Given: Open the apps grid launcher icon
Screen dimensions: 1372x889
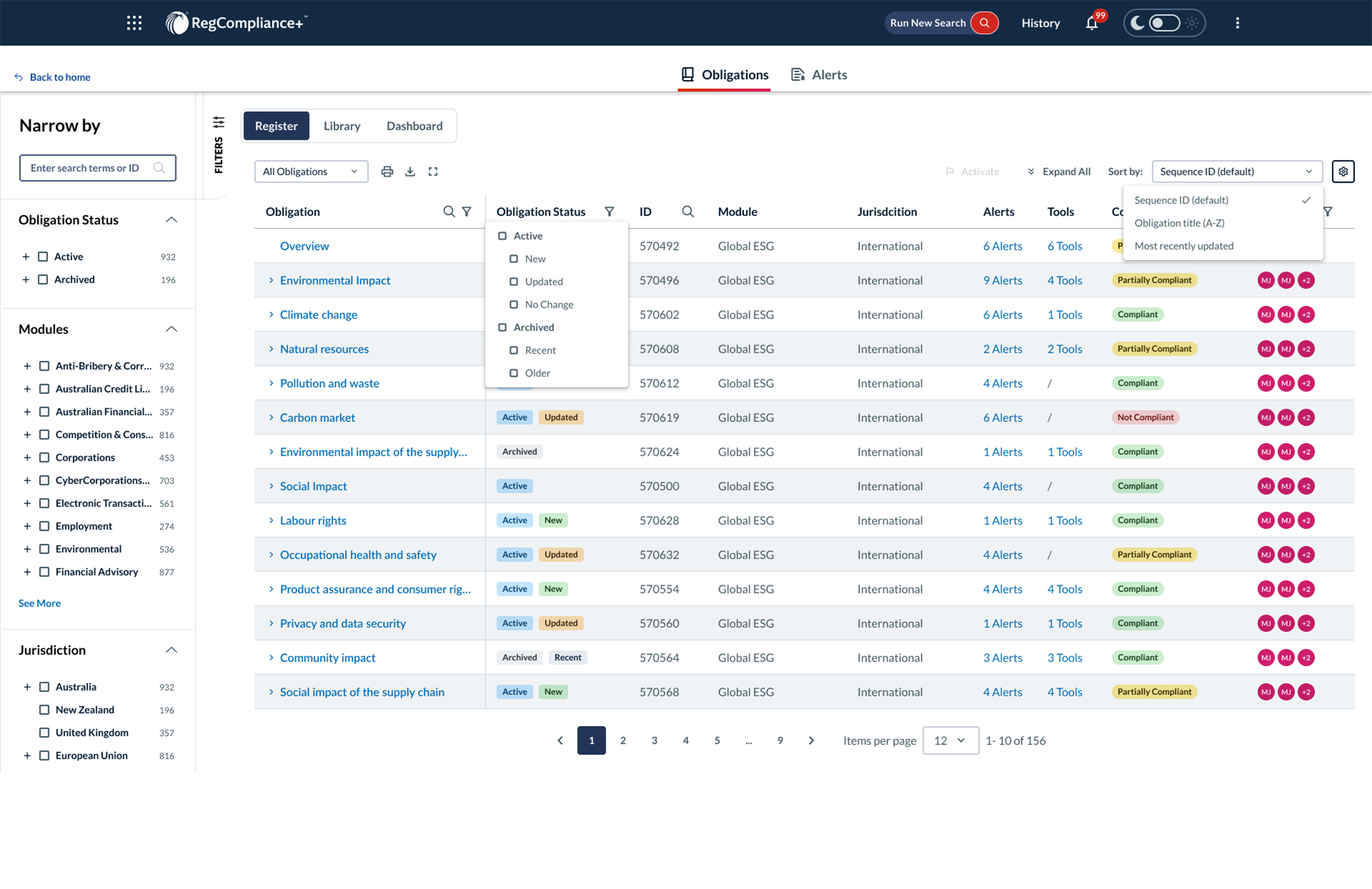Looking at the screenshot, I should pyautogui.click(x=134, y=23).
